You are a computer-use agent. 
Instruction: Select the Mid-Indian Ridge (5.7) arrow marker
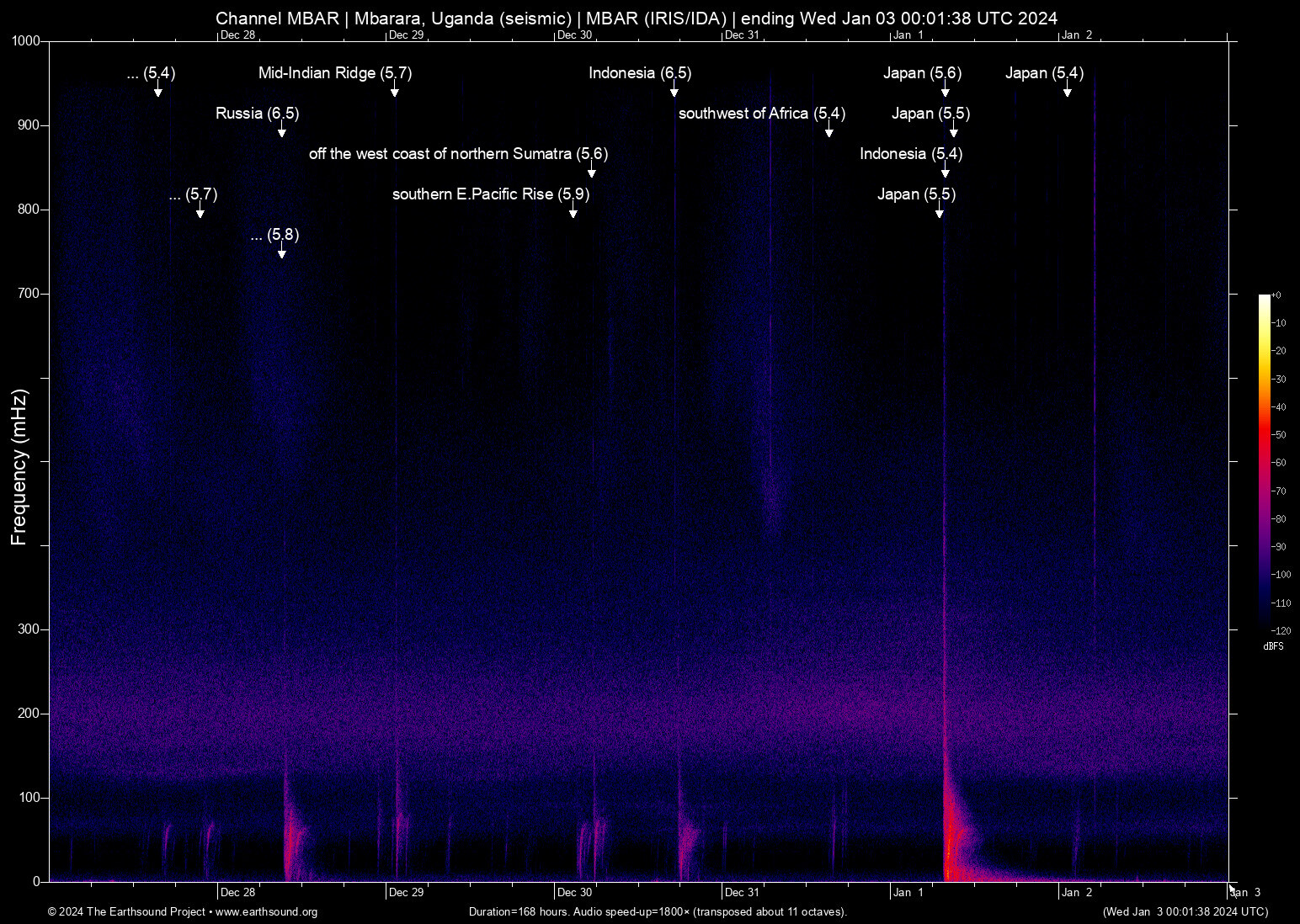[395, 90]
